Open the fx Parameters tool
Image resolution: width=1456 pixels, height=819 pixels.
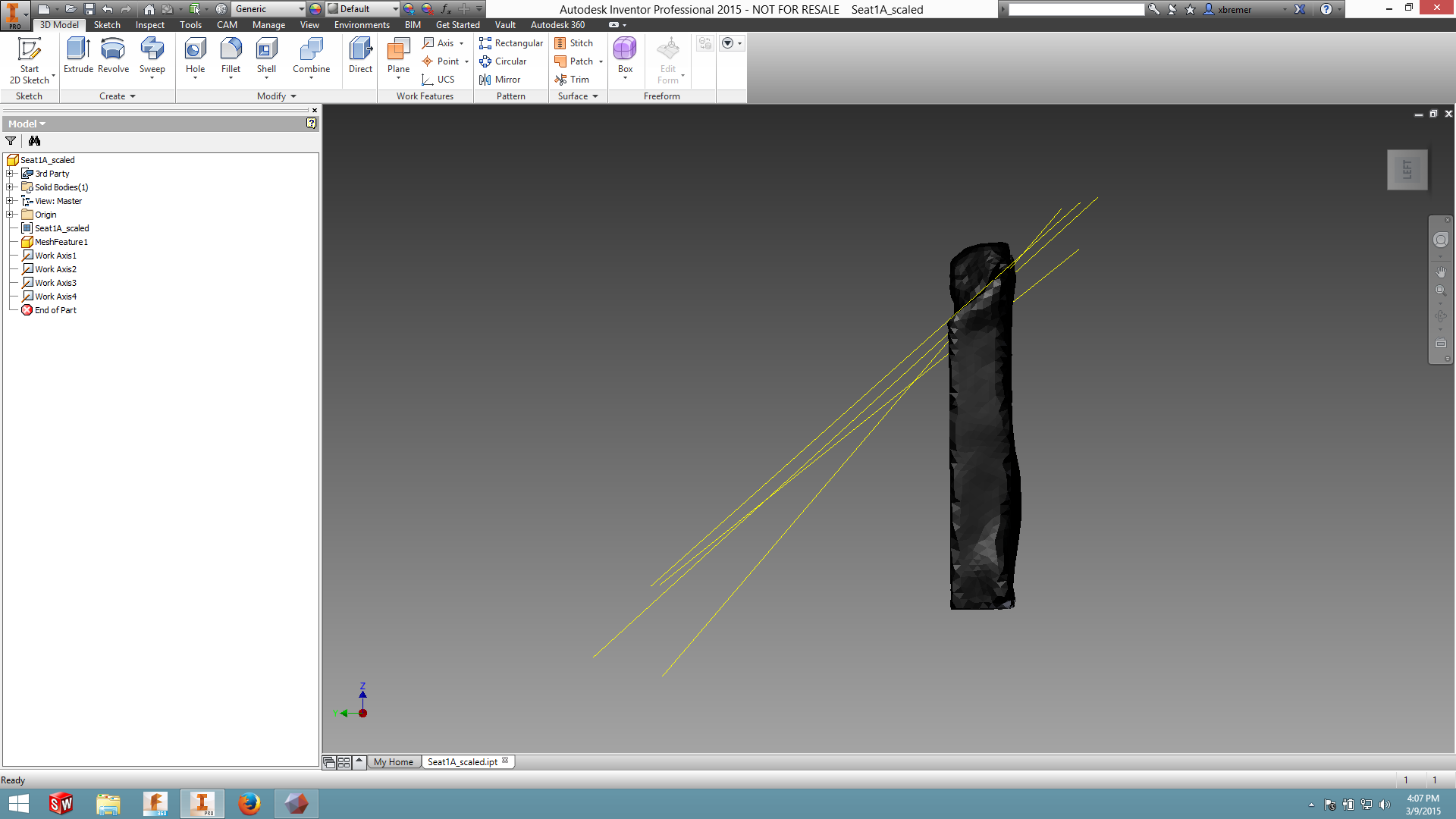(x=446, y=9)
